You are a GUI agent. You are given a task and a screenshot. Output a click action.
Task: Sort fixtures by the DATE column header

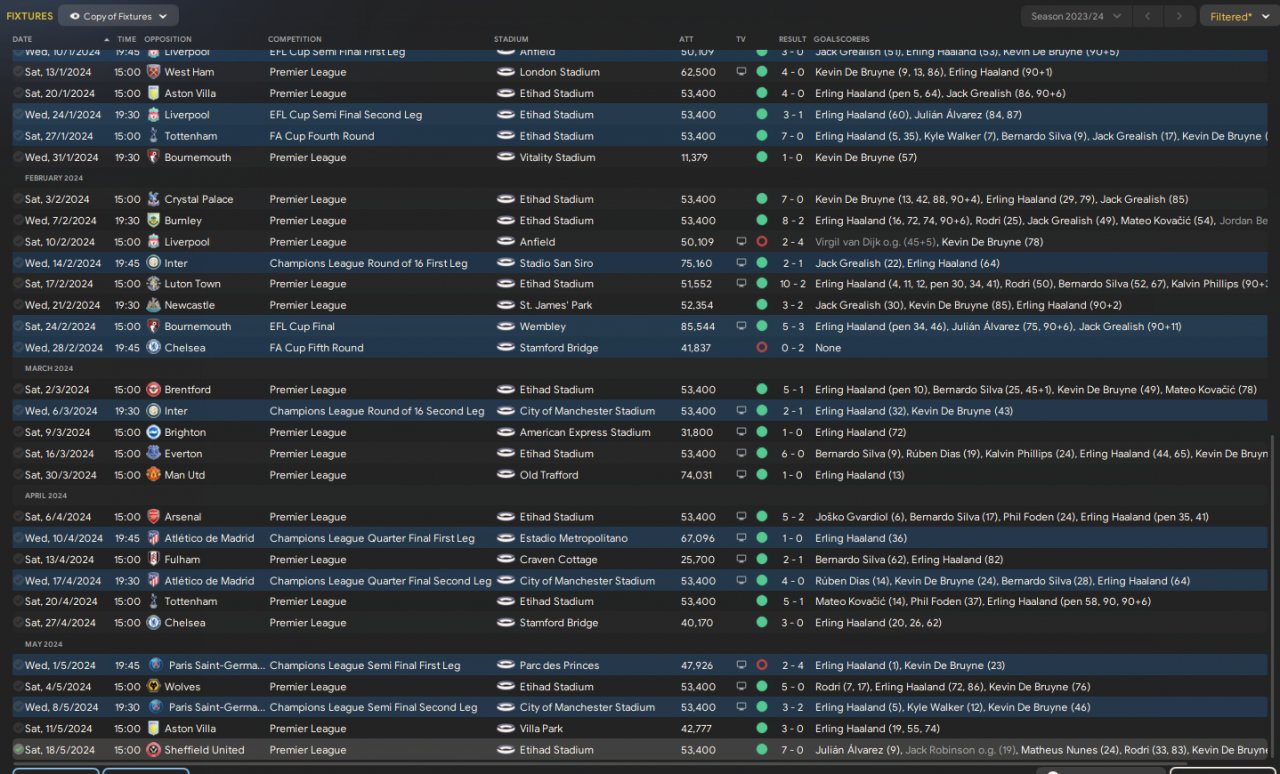point(23,39)
